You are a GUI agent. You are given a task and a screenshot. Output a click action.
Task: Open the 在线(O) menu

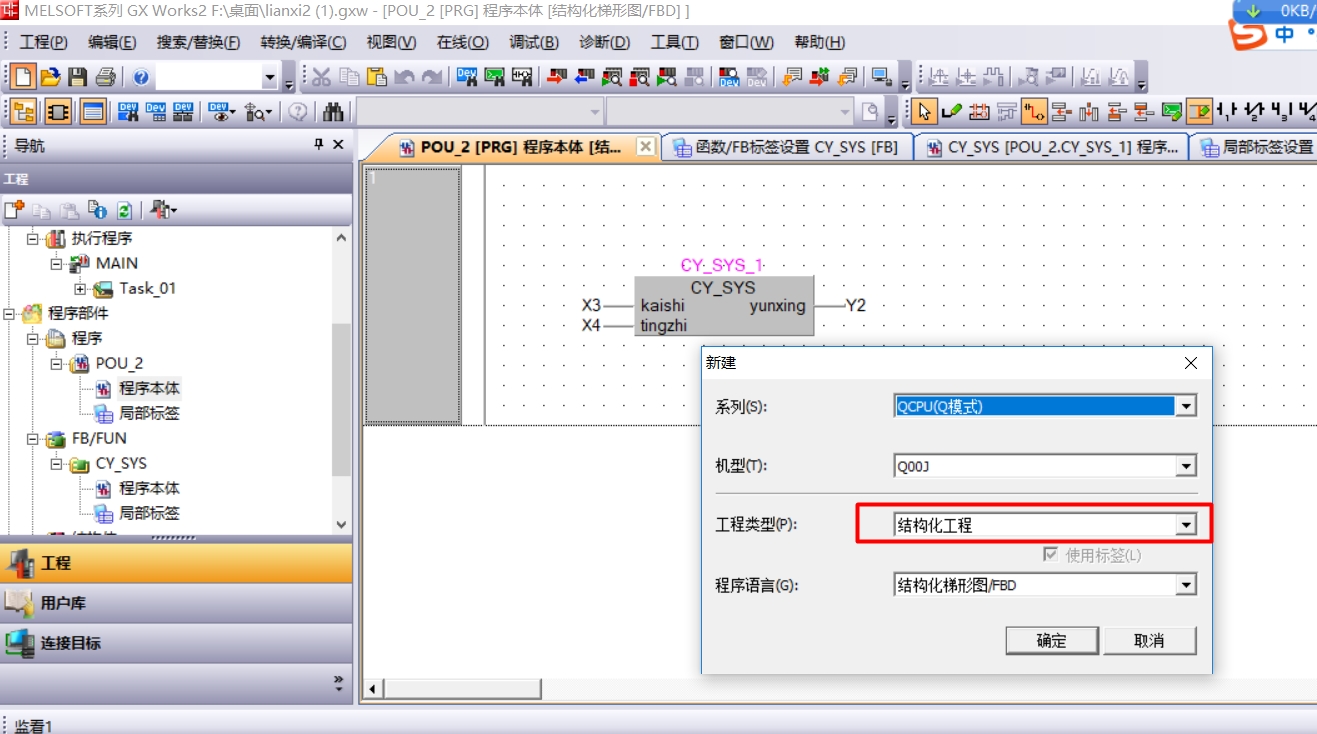(x=462, y=42)
